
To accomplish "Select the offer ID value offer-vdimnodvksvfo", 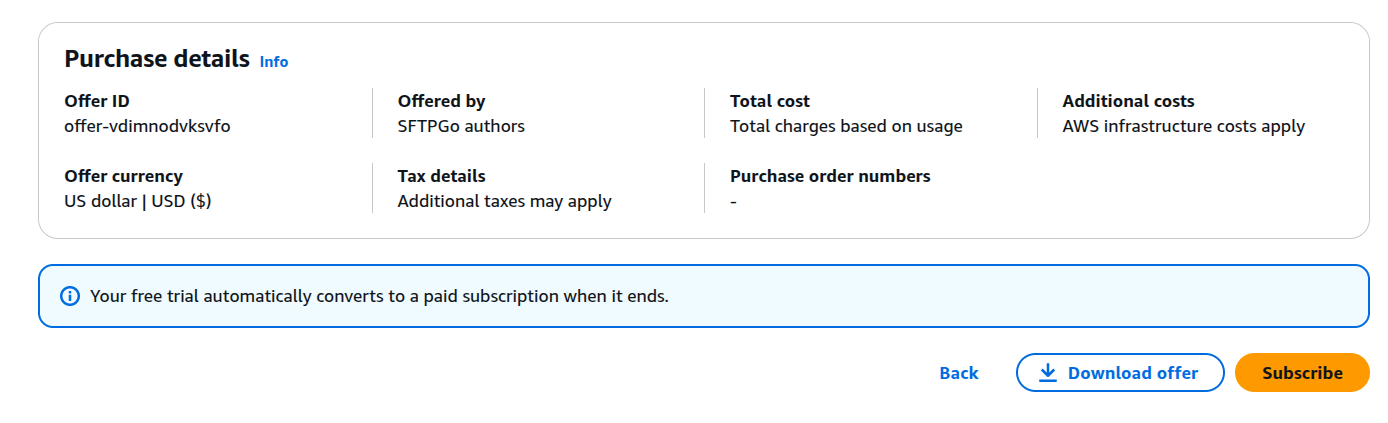I will tap(147, 126).
